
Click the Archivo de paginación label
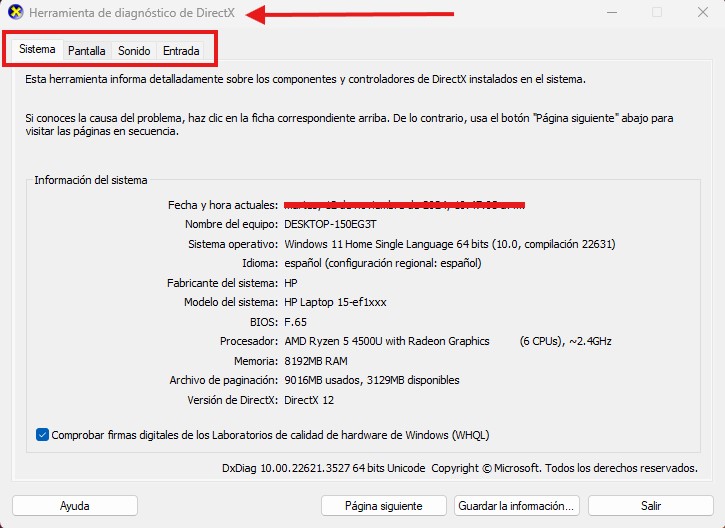(x=224, y=381)
